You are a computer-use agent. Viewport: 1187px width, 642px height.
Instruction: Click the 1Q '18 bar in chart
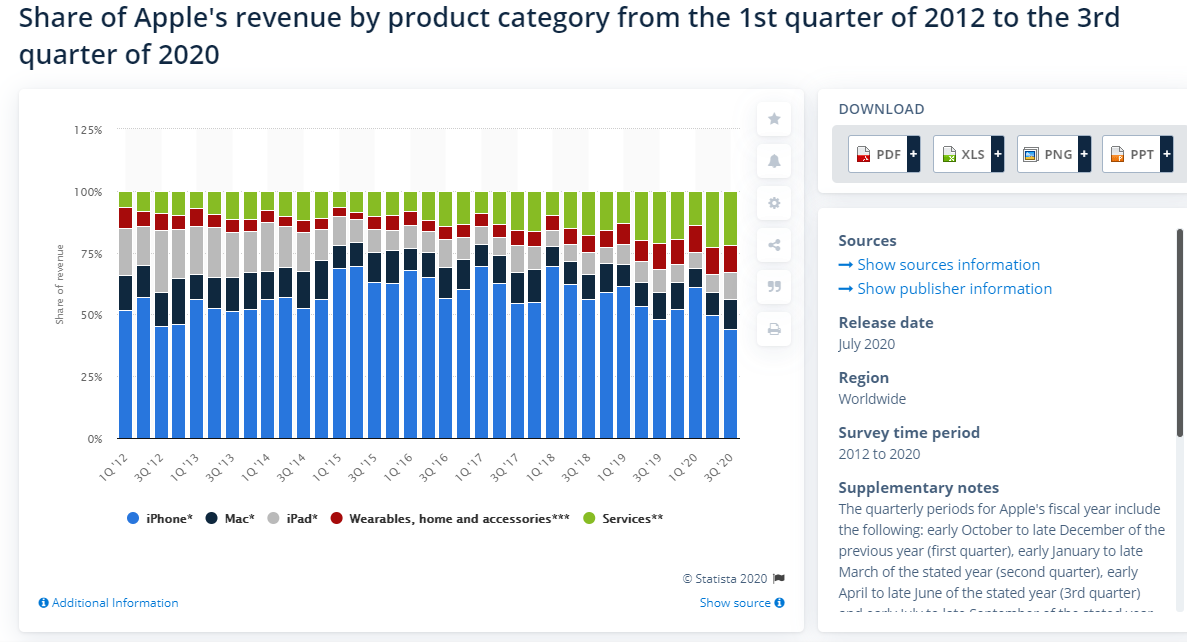click(x=553, y=315)
